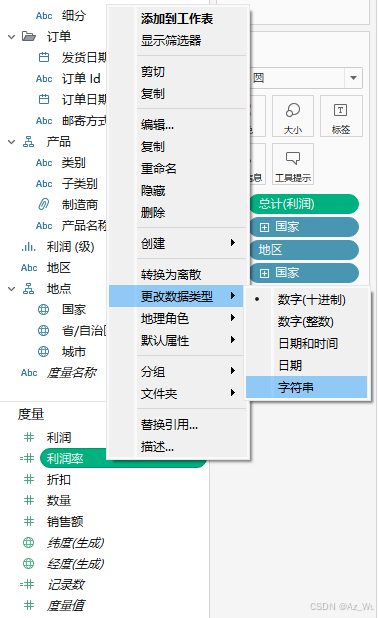Open the 工具提示 tooltip mark card
378x618 pixels.
(x=293, y=164)
